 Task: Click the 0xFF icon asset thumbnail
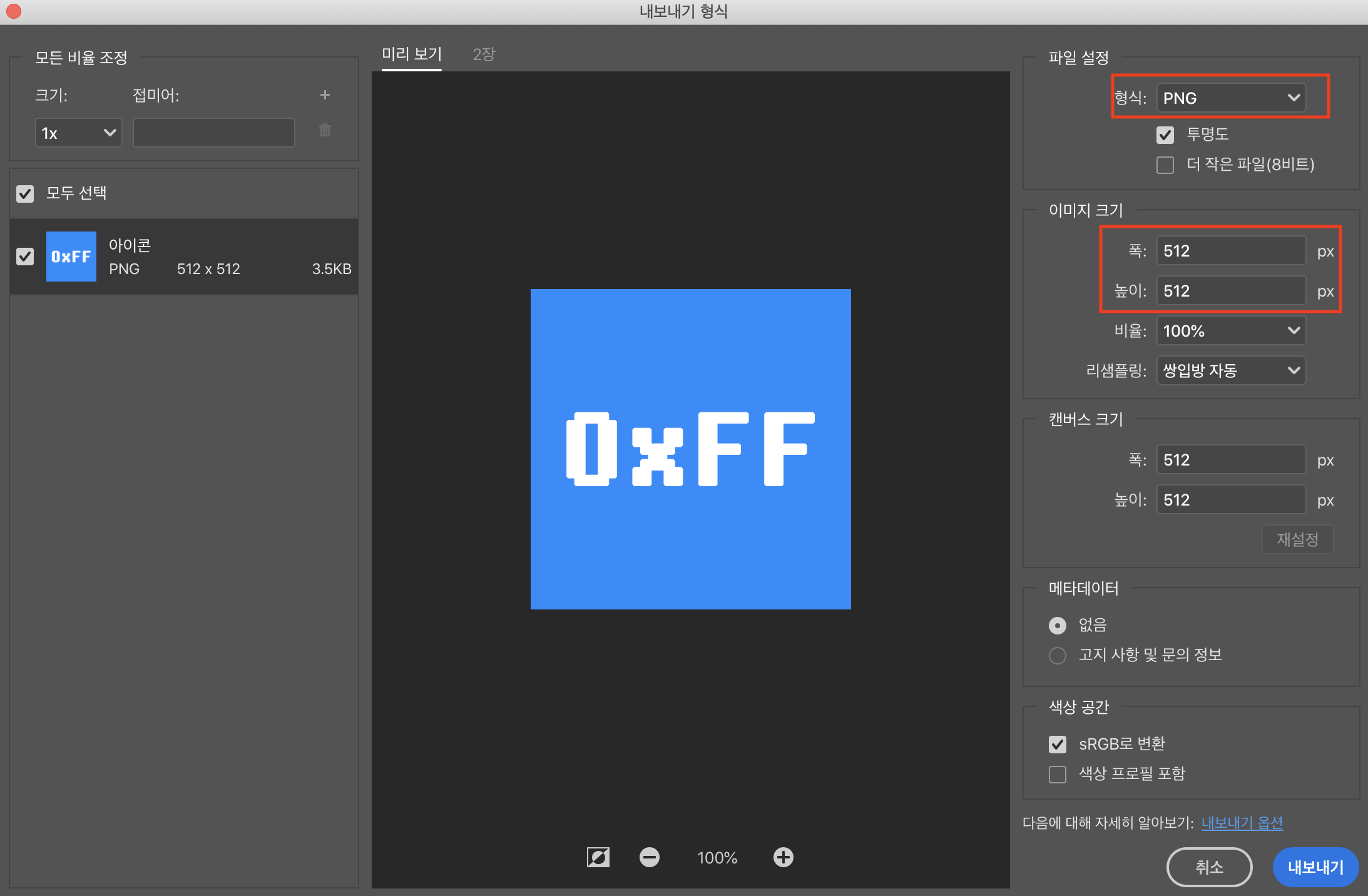pyautogui.click(x=71, y=257)
